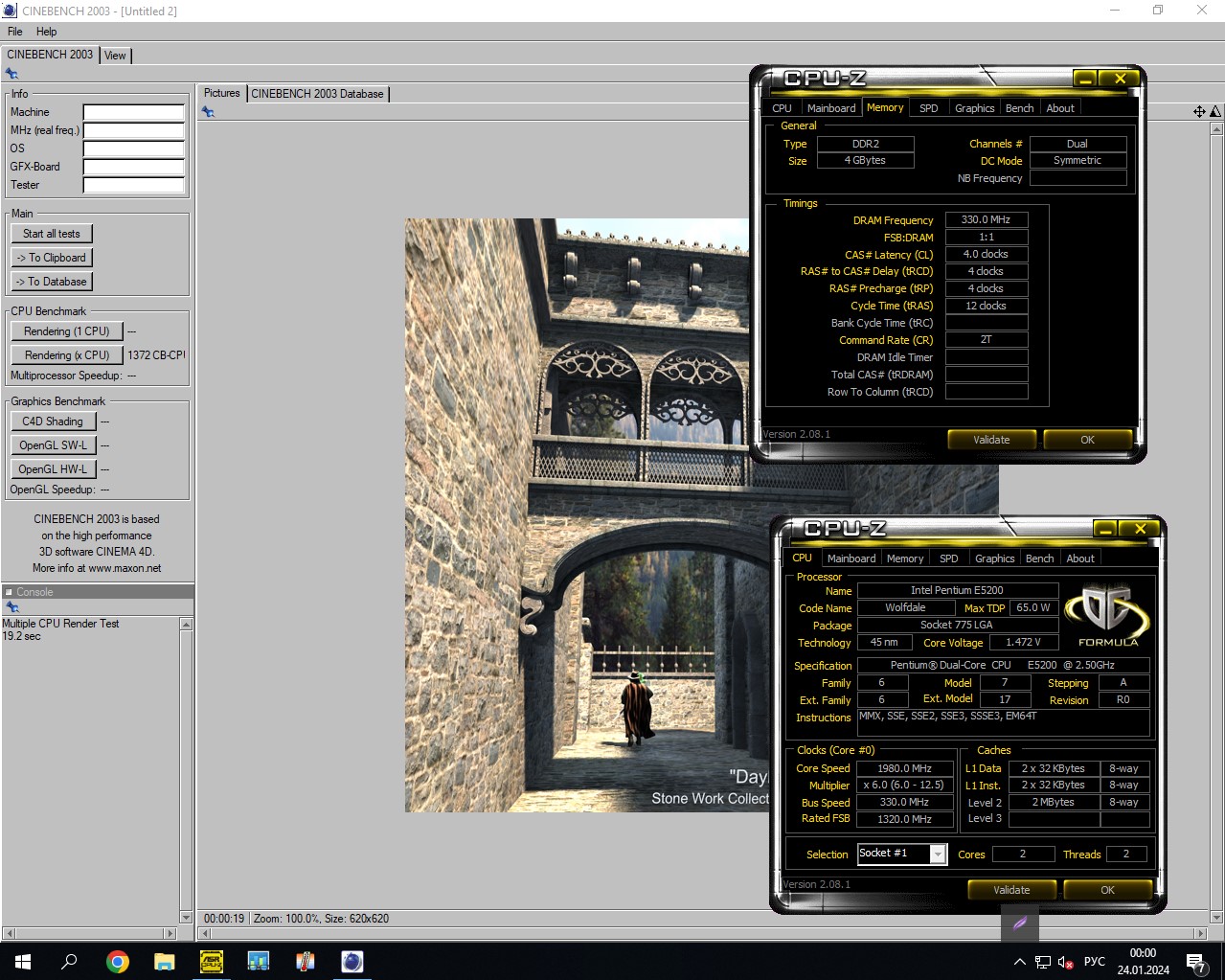Viewport: 1225px width, 980px height.
Task: Click the console scrollbar up arrow
Action: point(186,625)
